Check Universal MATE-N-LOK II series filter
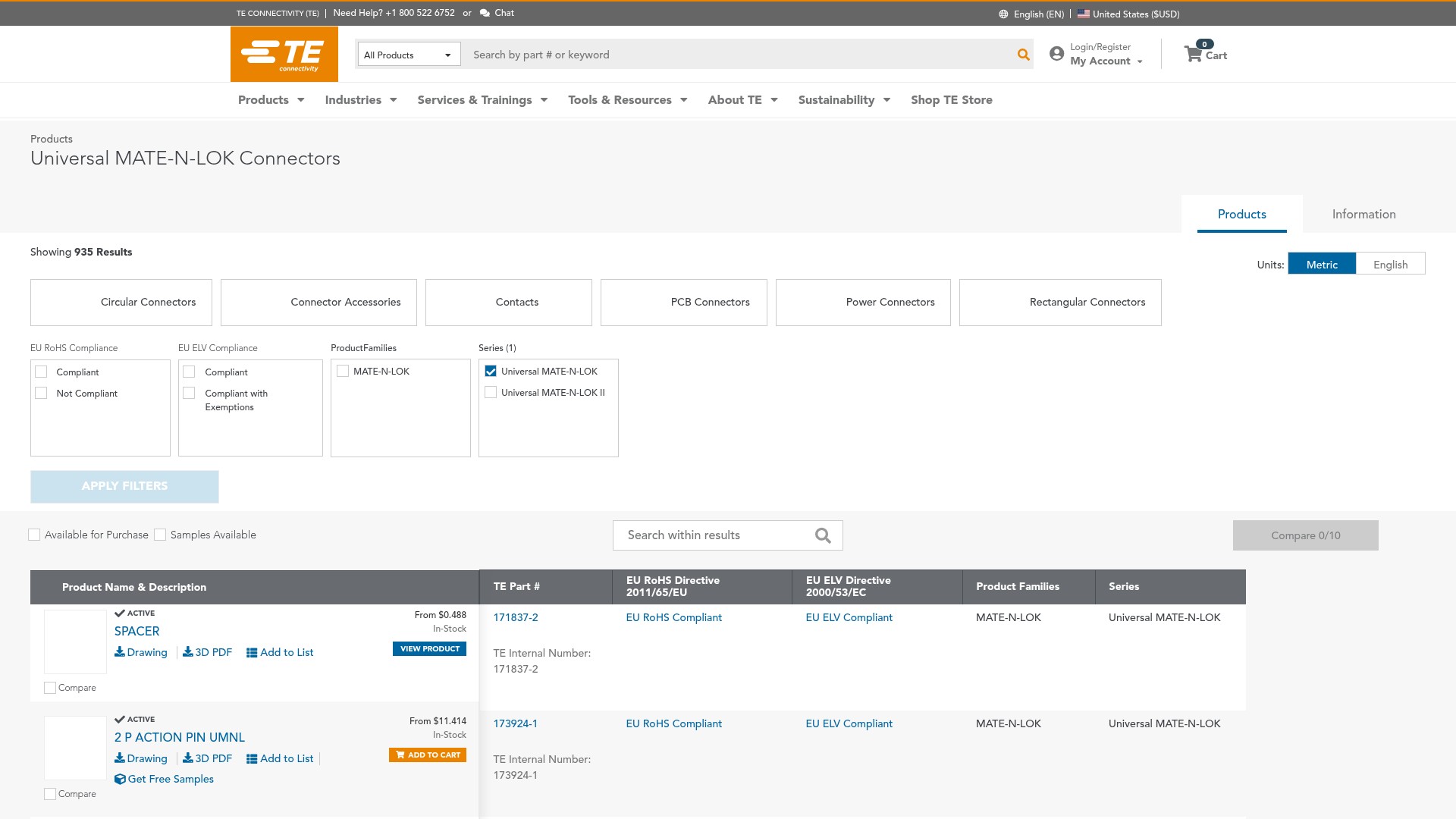 pyautogui.click(x=491, y=392)
